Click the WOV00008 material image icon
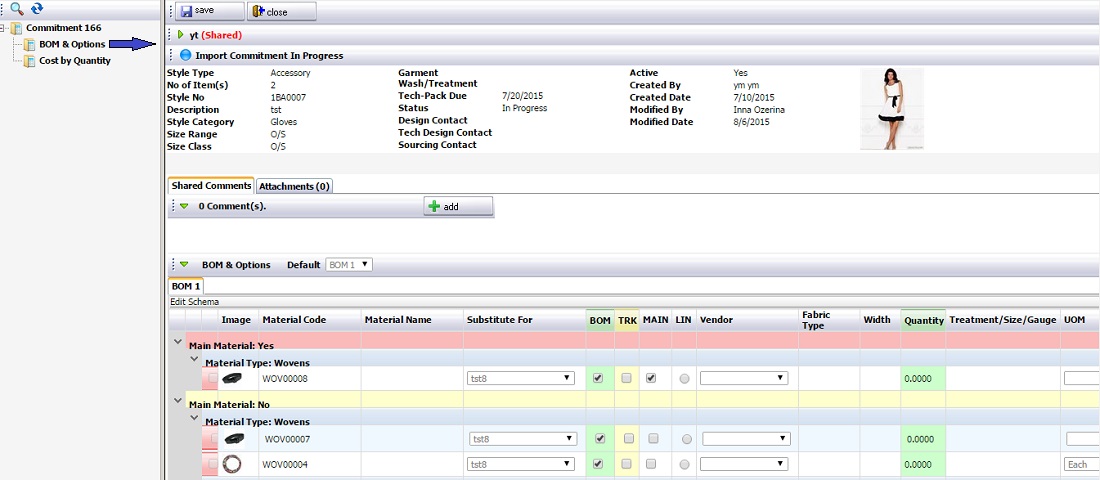The width and height of the screenshot is (1100, 480). [232, 379]
